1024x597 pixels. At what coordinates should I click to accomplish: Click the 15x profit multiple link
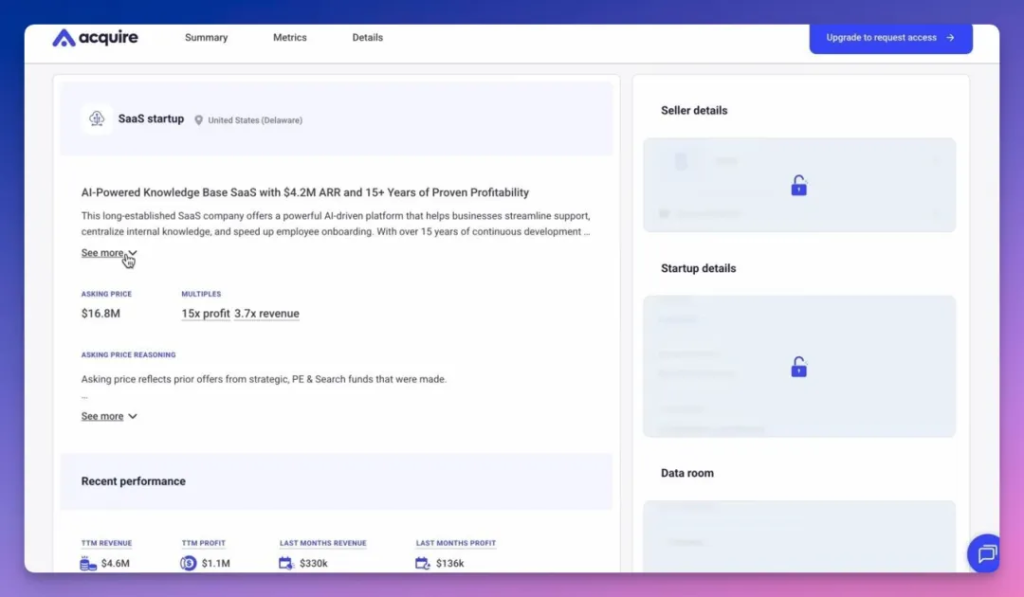pyautogui.click(x=205, y=313)
